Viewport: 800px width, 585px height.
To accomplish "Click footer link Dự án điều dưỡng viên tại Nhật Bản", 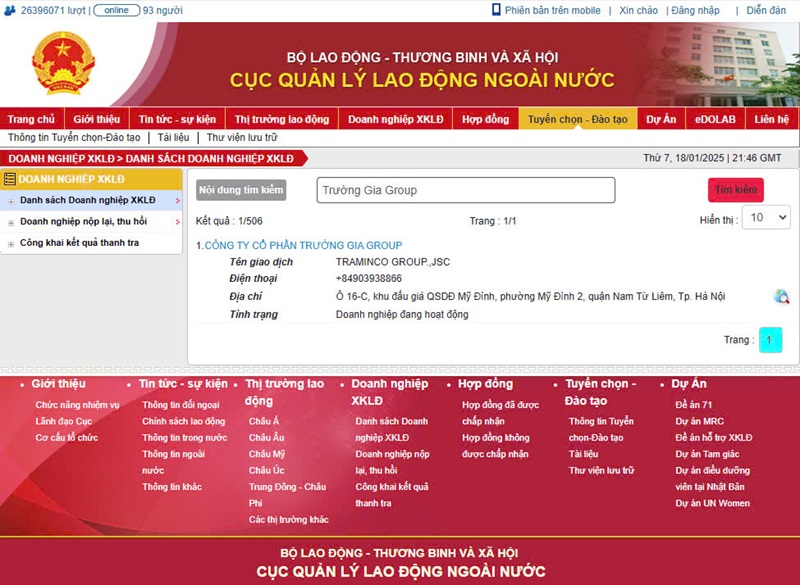I will (x=713, y=478).
